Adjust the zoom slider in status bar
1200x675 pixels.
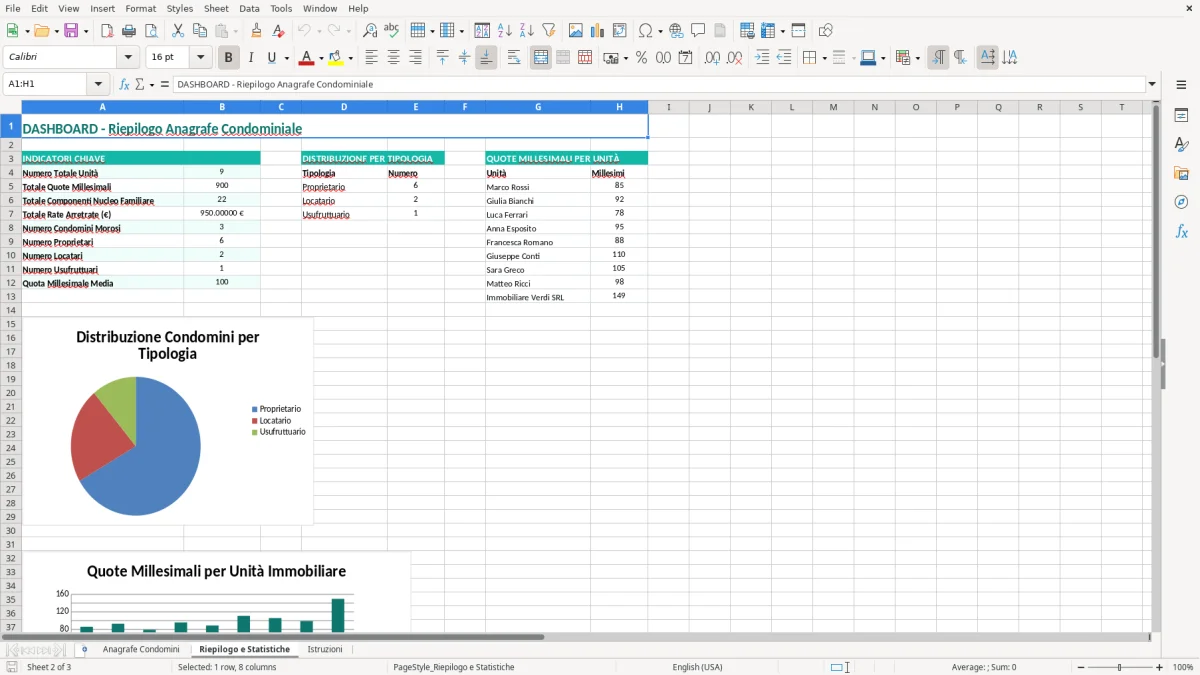pyautogui.click(x=1120, y=667)
